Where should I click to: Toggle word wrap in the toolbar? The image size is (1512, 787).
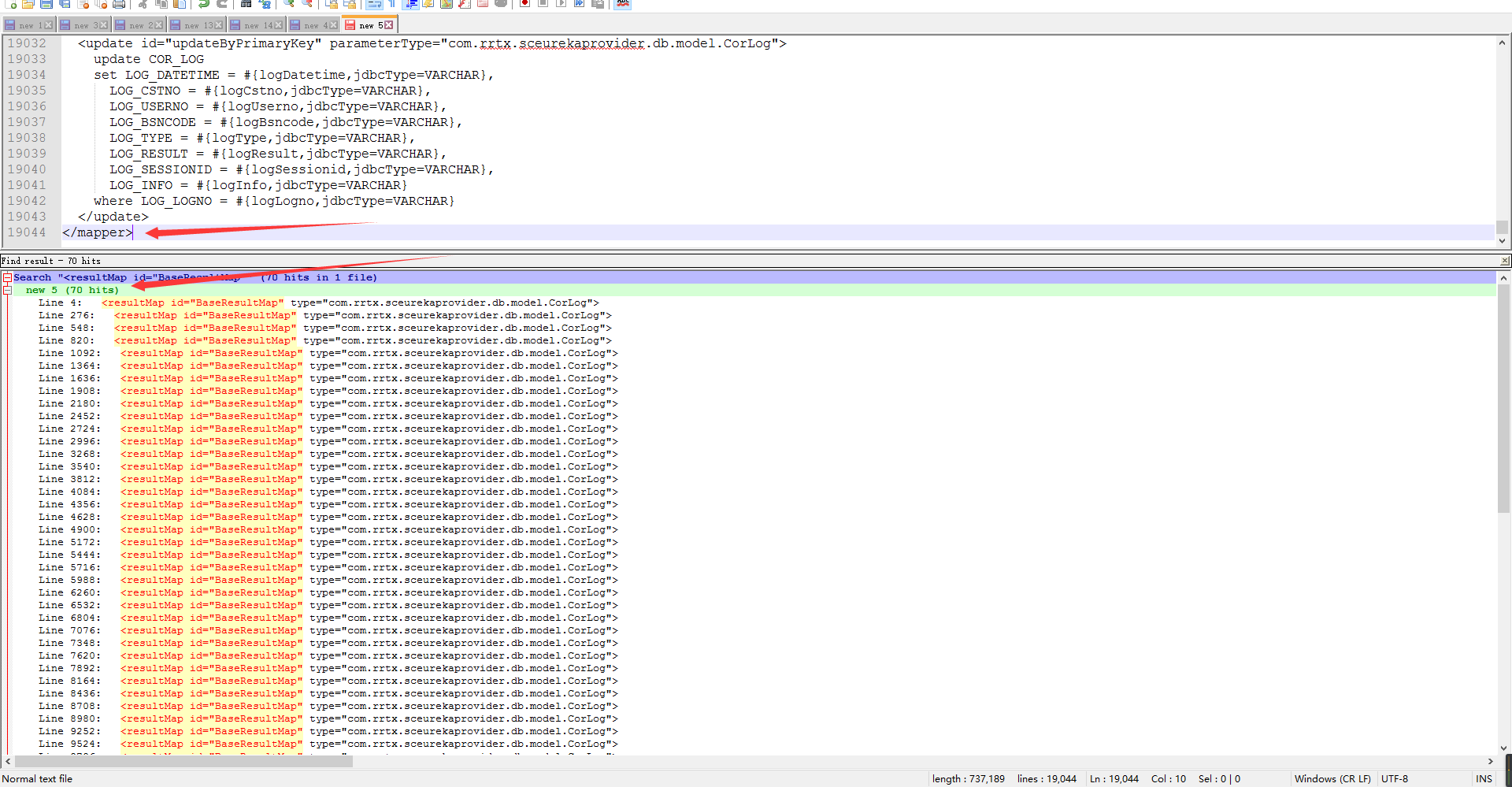click(374, 4)
